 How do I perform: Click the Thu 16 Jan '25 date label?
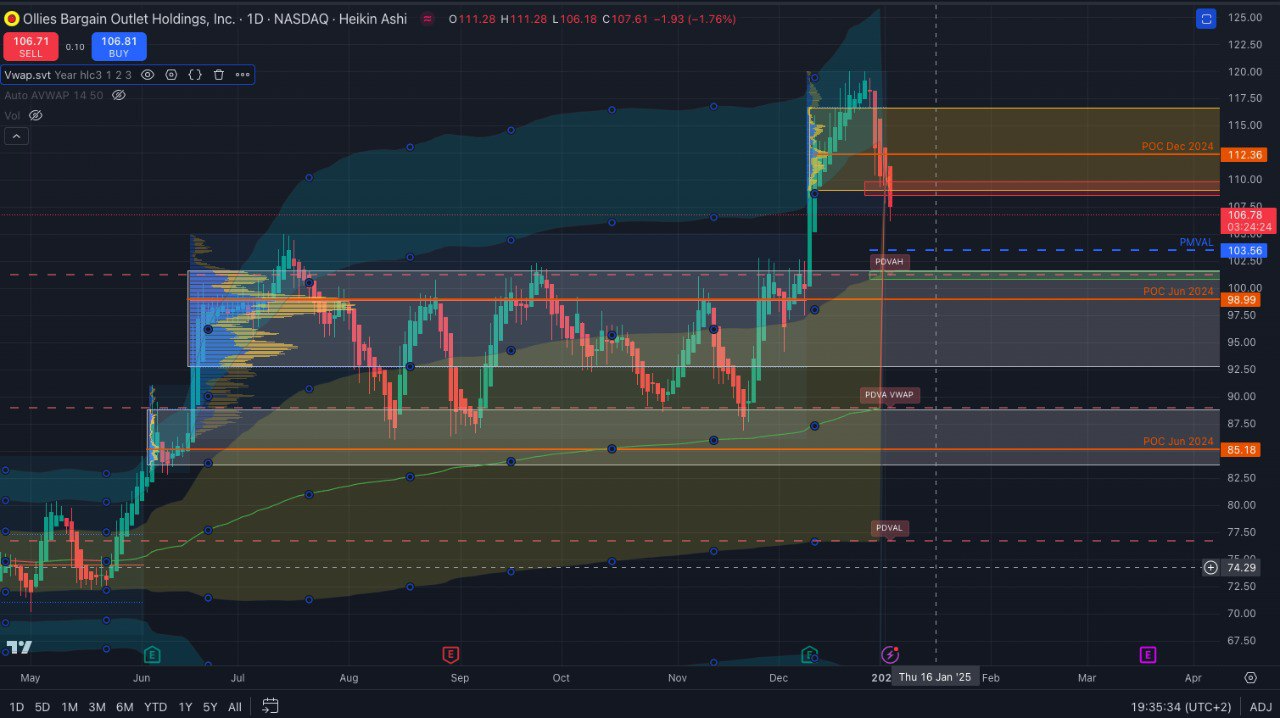coord(935,677)
